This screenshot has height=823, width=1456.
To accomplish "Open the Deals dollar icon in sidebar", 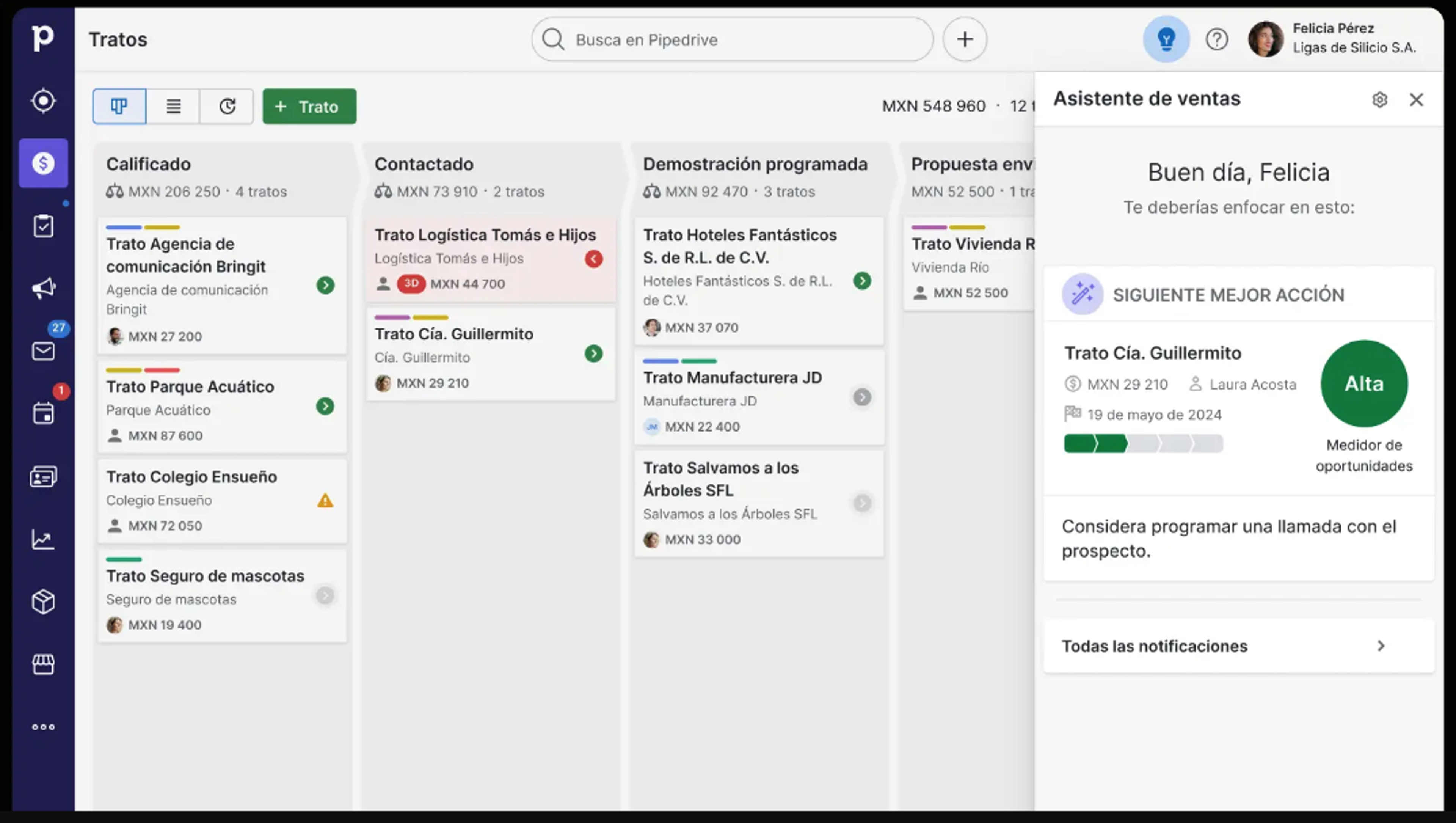I will [x=44, y=163].
